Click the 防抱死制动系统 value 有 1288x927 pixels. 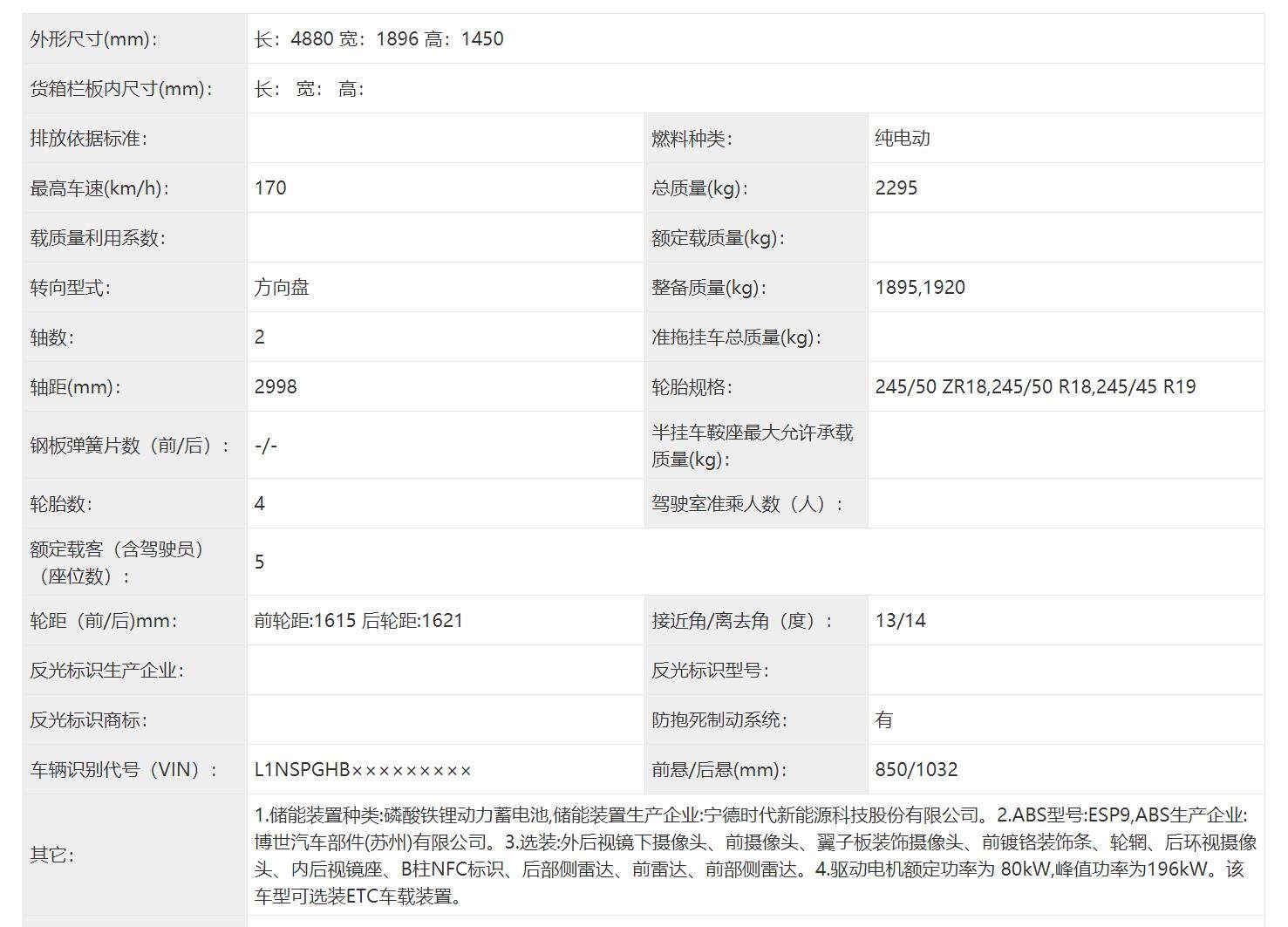884,720
